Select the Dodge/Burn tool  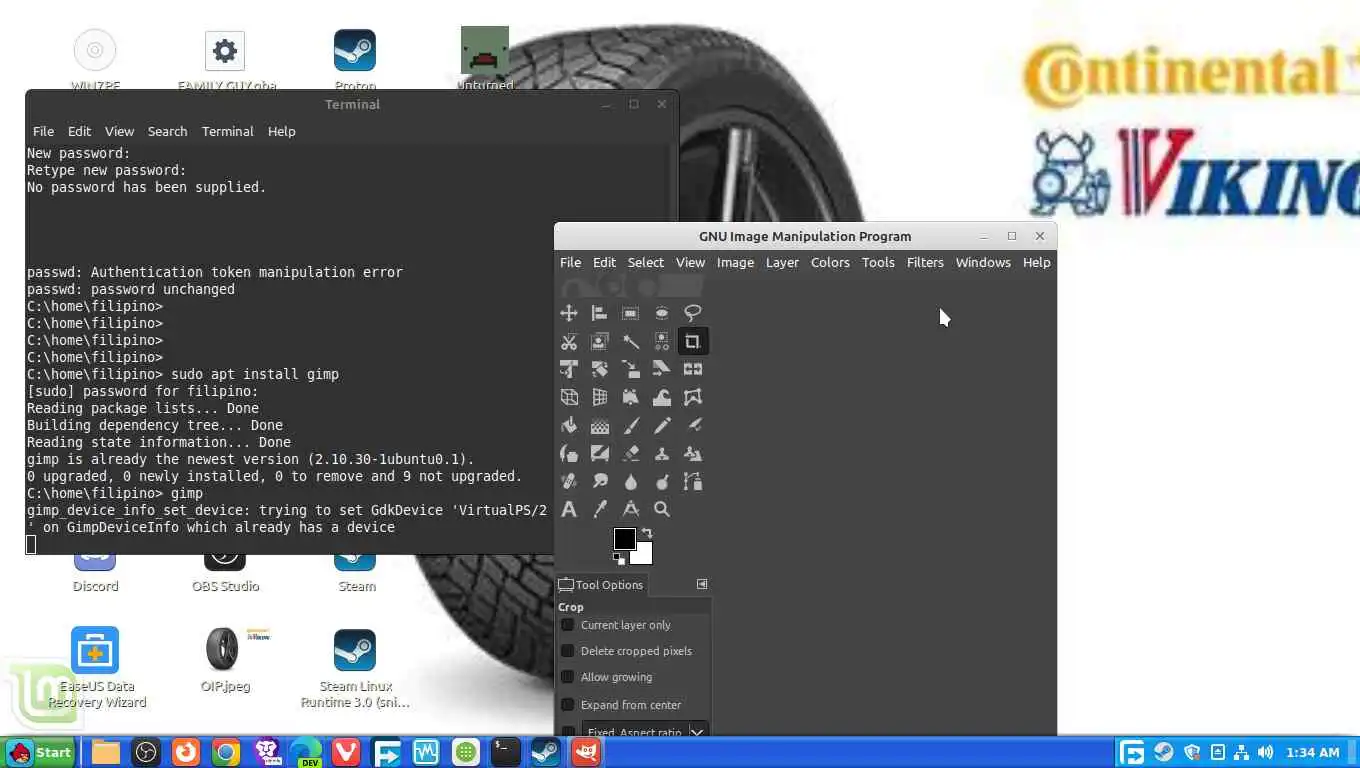click(x=662, y=481)
